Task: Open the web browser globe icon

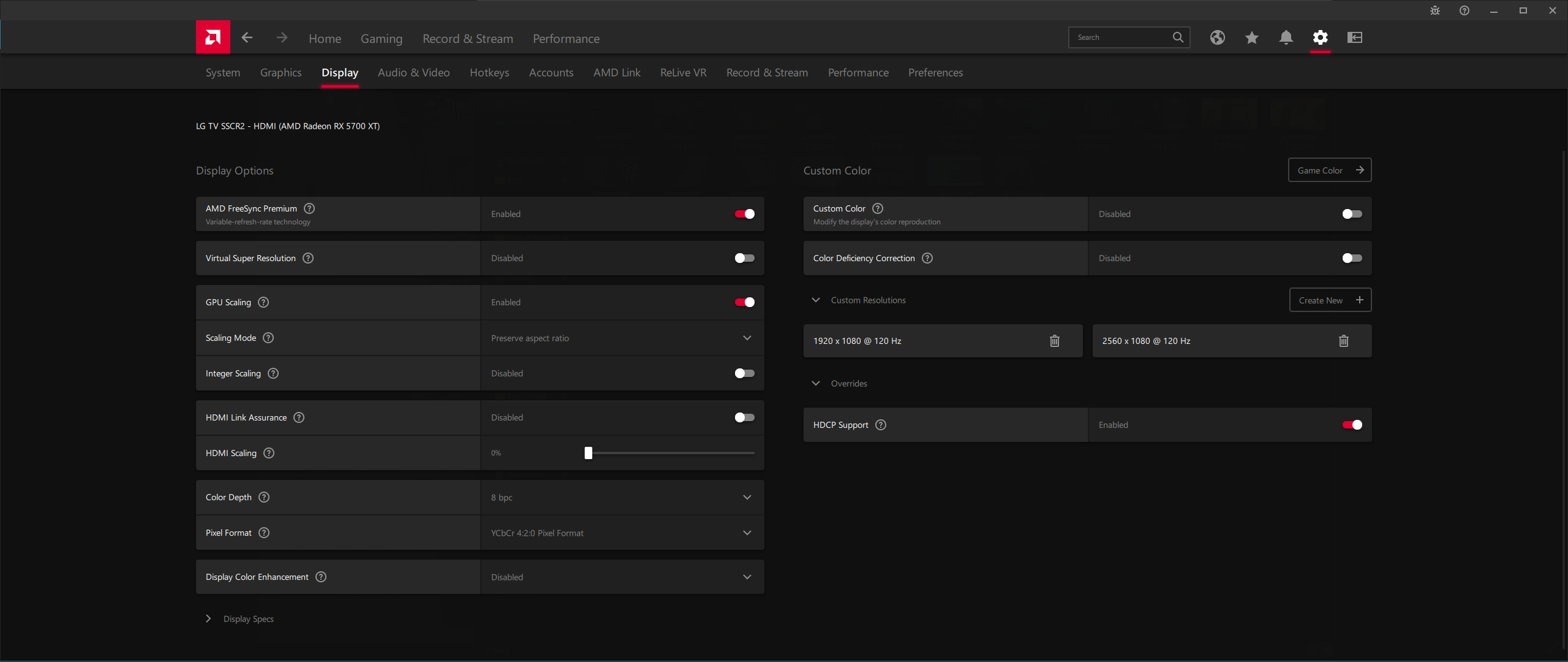Action: click(x=1218, y=37)
